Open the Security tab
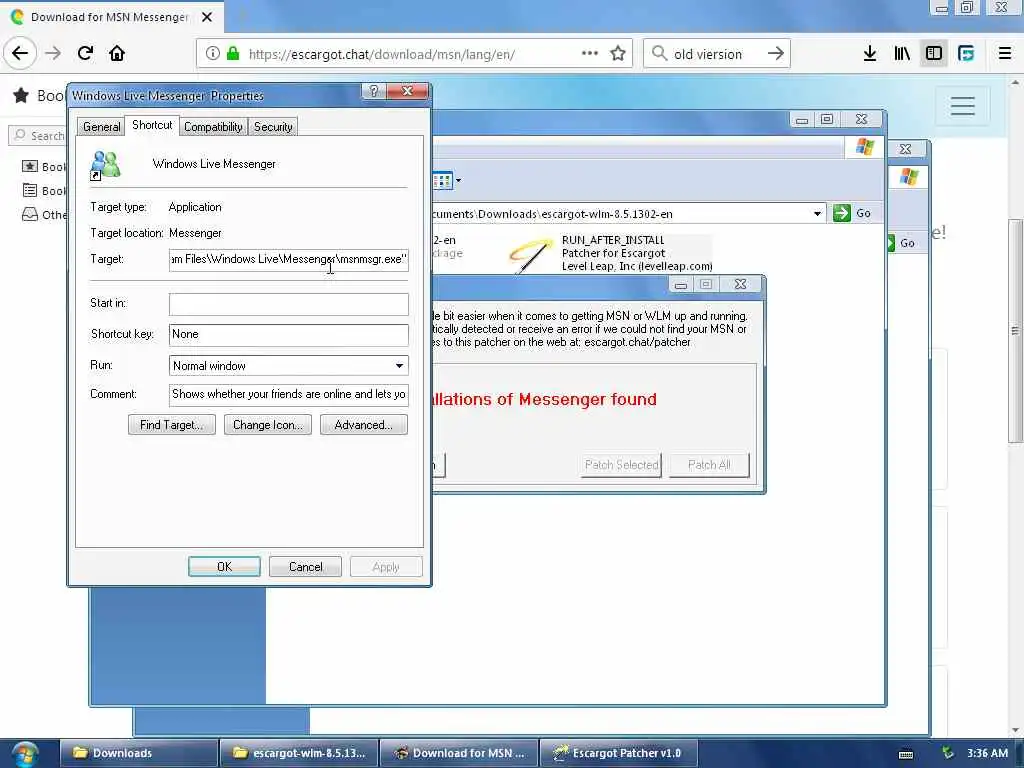1024x768 pixels. coord(273,127)
